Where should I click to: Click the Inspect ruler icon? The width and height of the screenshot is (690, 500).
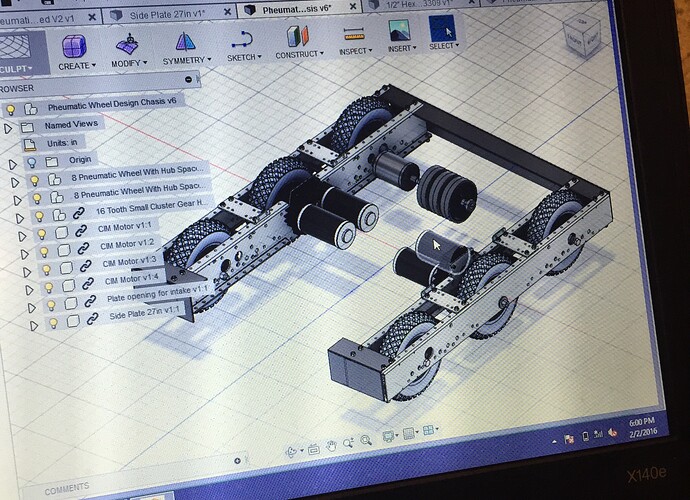pos(354,34)
